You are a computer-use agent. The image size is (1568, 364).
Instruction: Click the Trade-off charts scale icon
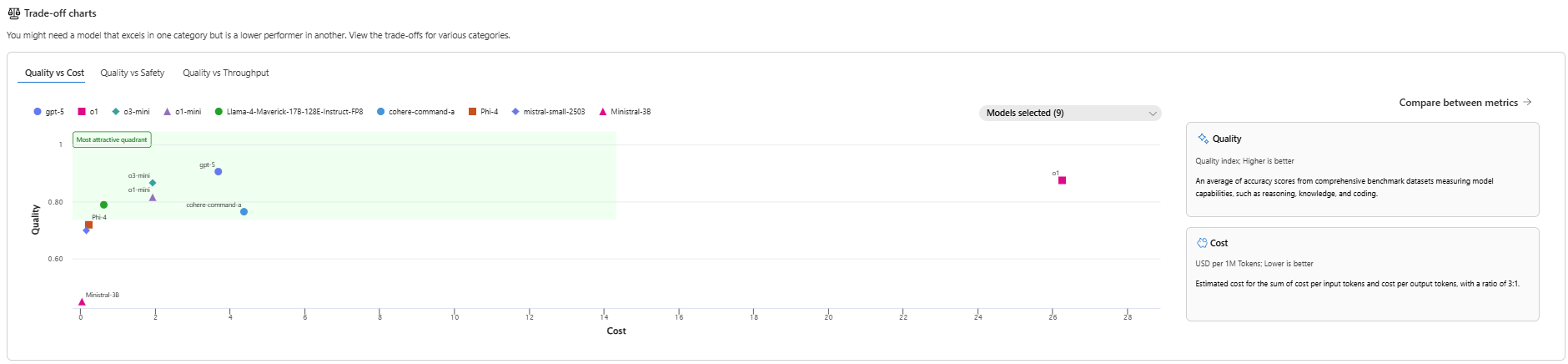pos(13,13)
